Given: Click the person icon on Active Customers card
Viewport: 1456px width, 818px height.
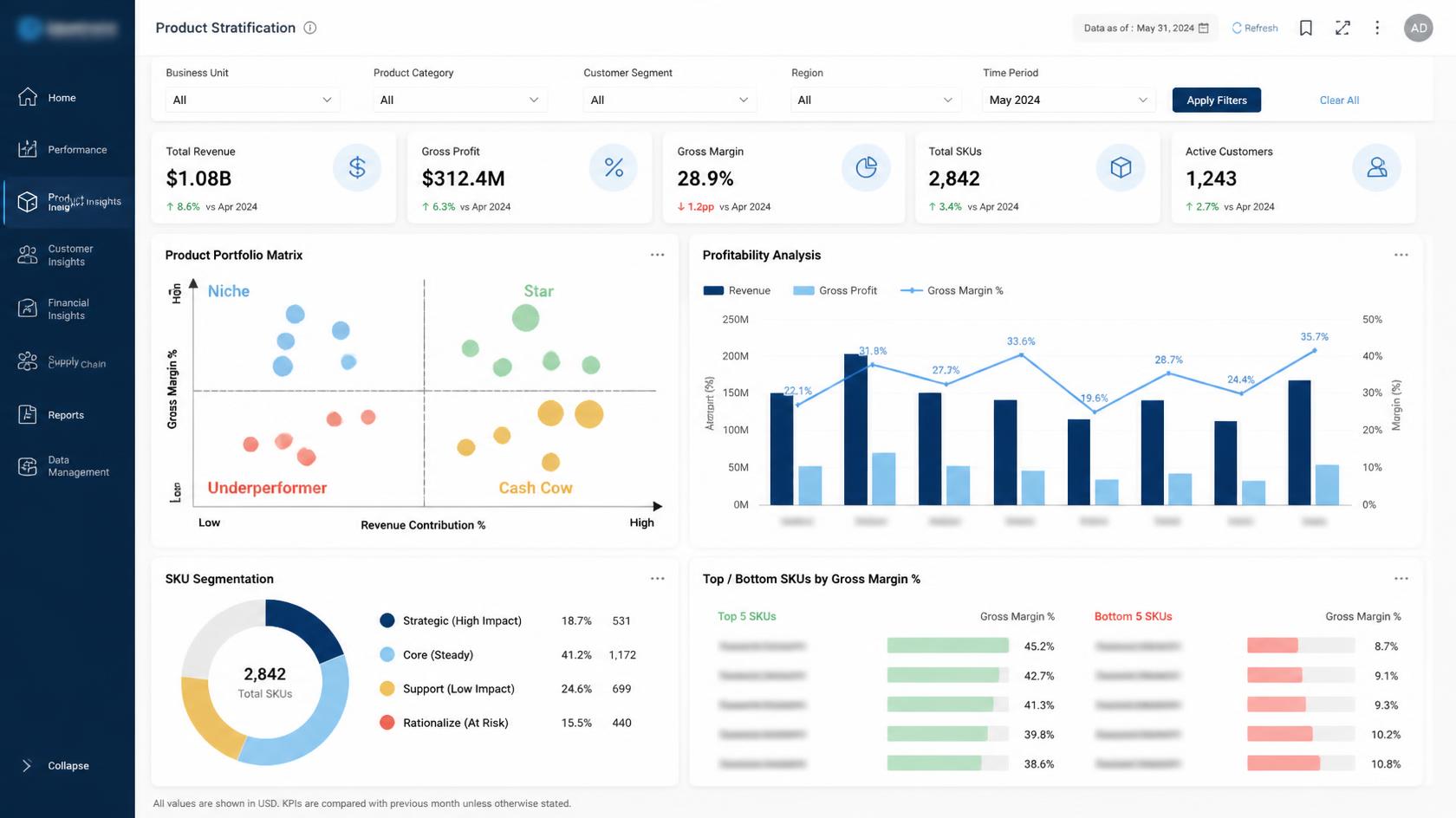Looking at the screenshot, I should [1376, 167].
